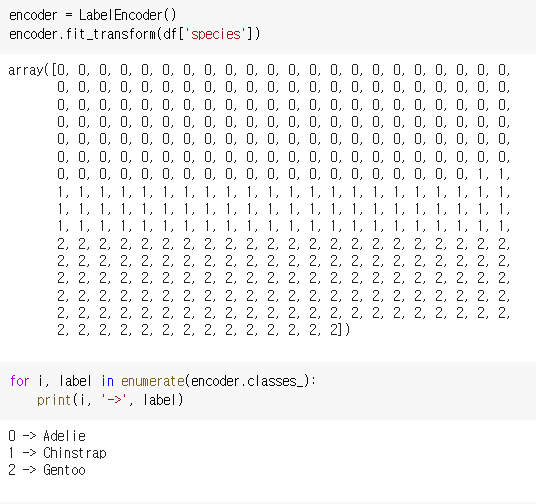Click the '0 -> Adelie' output line
Viewport: 536px width, 504px height.
pyautogui.click(x=47, y=436)
